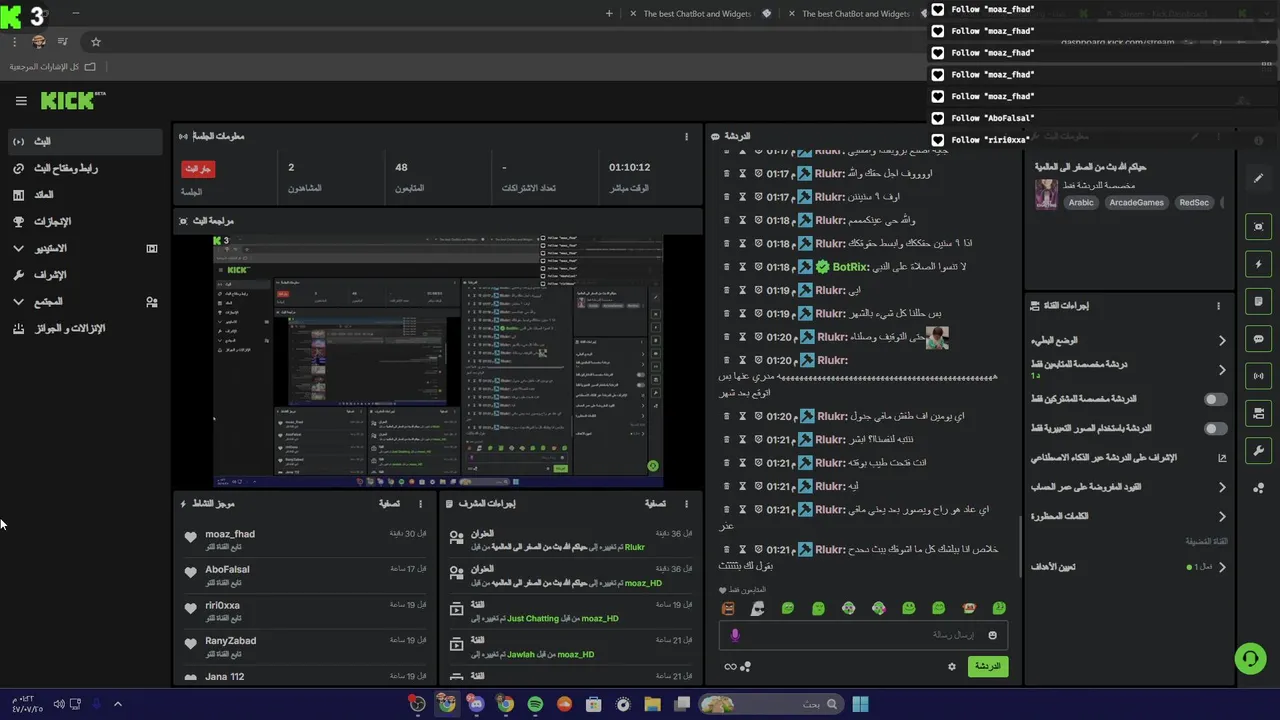Viewport: 1280px width, 720px height.
Task: Insert the white ghost with sunglasses emote
Action: point(758,608)
